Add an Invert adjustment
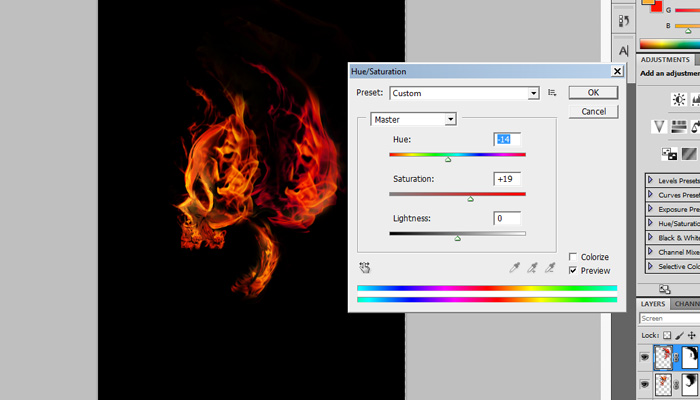Image resolution: width=700 pixels, height=400 pixels. click(x=669, y=154)
